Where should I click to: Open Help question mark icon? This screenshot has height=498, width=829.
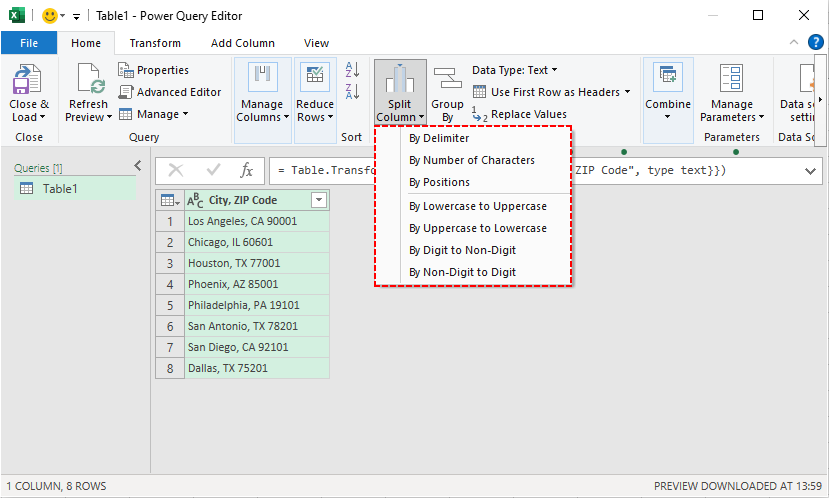click(816, 42)
